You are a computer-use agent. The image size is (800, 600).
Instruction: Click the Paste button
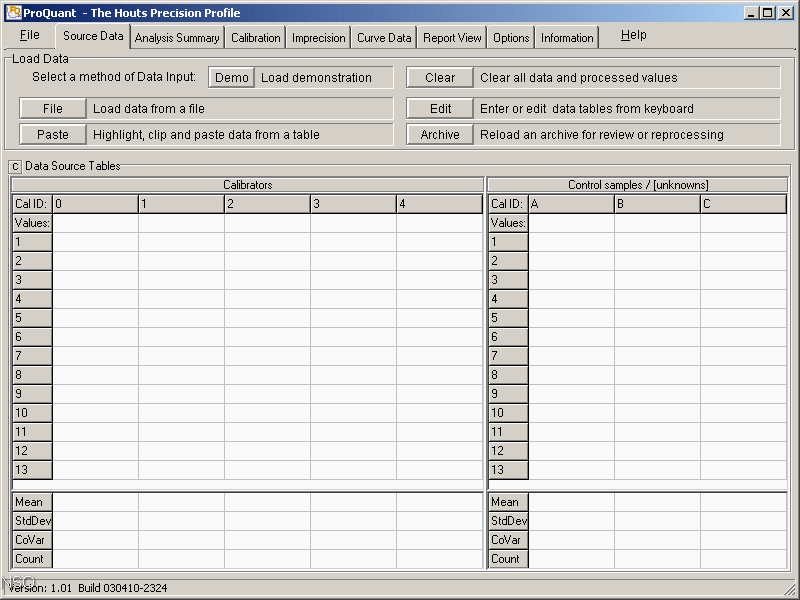(53, 135)
